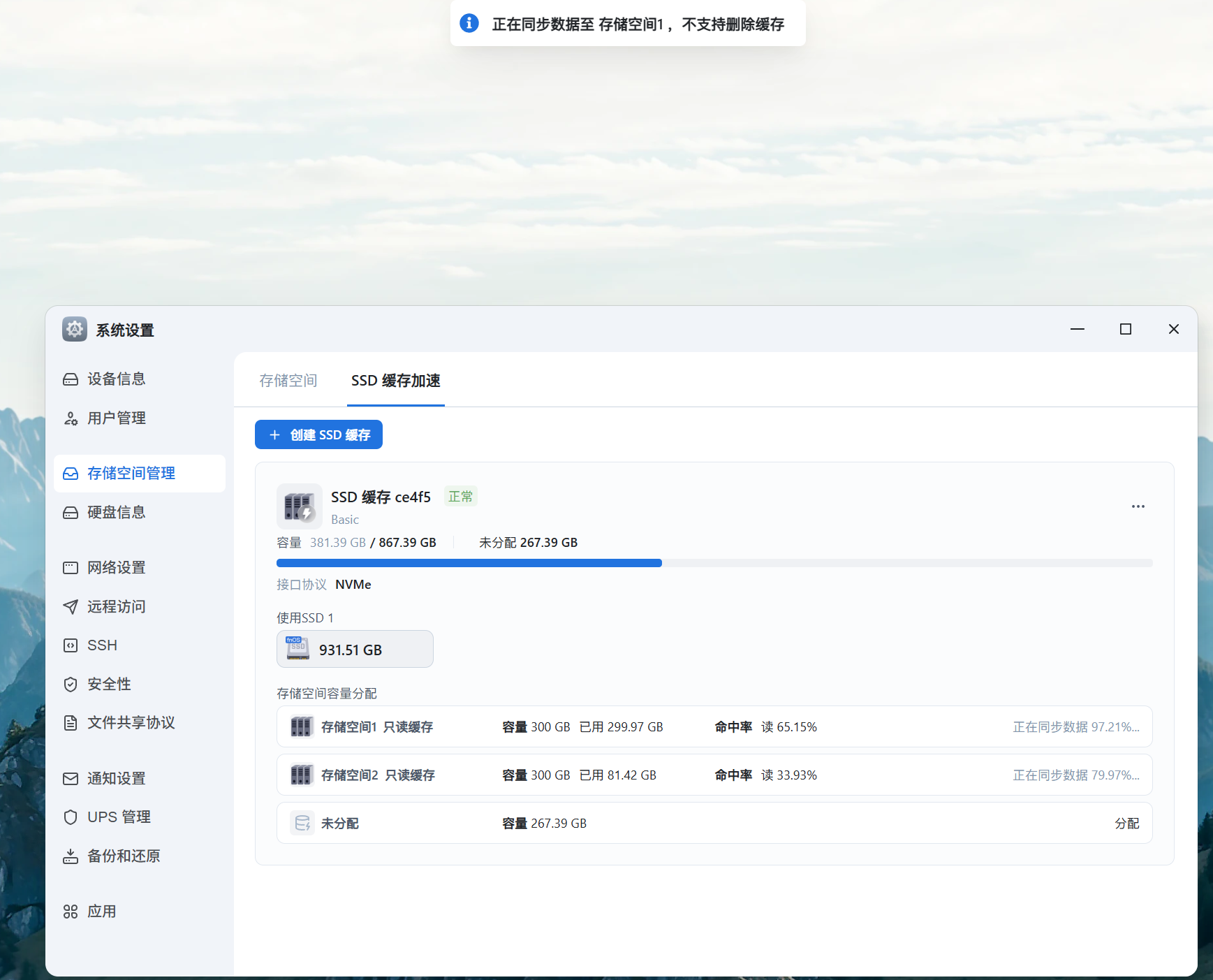
Task: Click the 设备信息 sidebar icon
Action: click(x=71, y=379)
